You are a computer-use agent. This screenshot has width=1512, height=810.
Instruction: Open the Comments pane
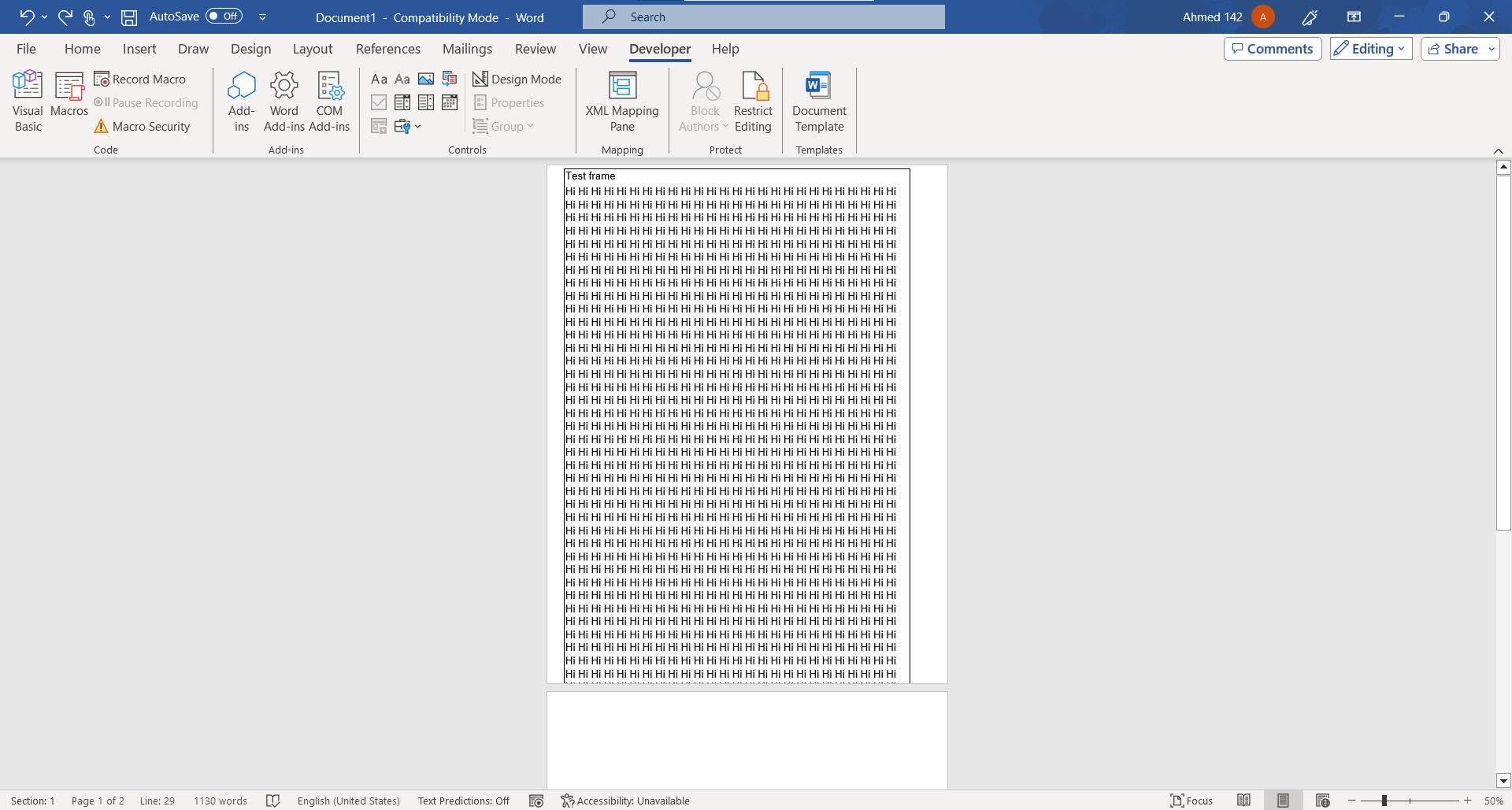[x=1273, y=49]
